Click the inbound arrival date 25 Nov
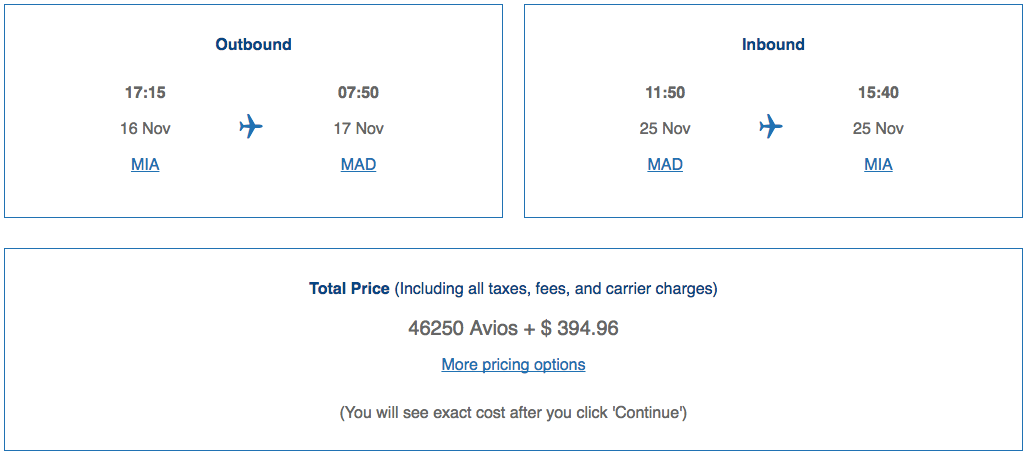The height and width of the screenshot is (457, 1028). [x=878, y=128]
